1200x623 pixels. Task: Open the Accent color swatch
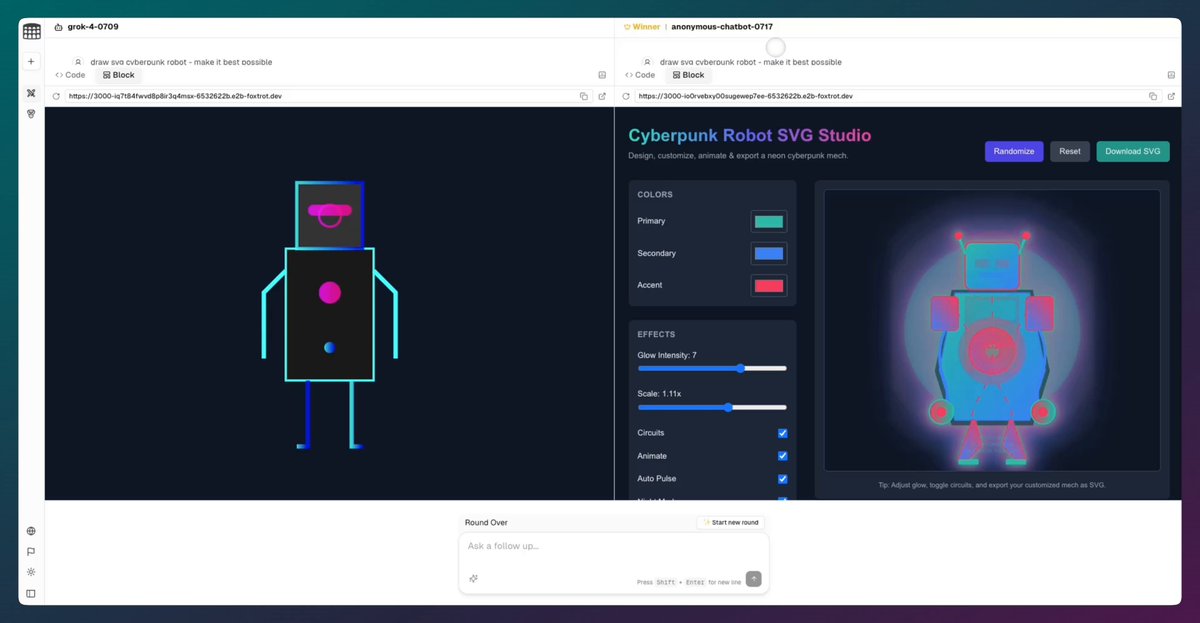(769, 285)
